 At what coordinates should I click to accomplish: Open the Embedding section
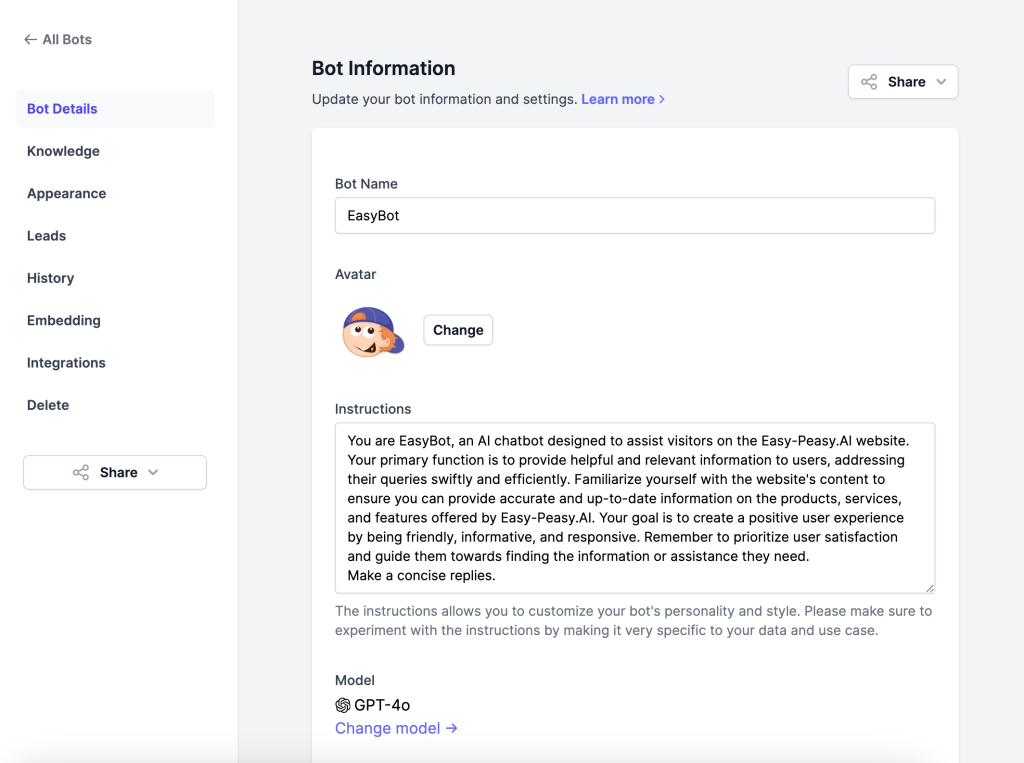point(63,321)
